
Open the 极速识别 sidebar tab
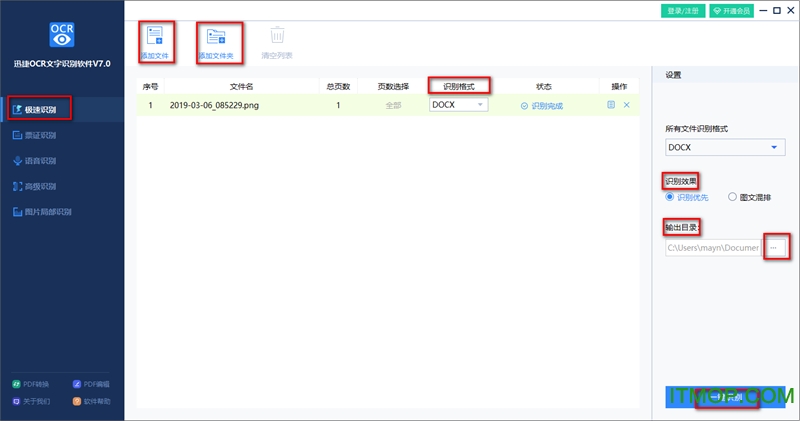62,109
